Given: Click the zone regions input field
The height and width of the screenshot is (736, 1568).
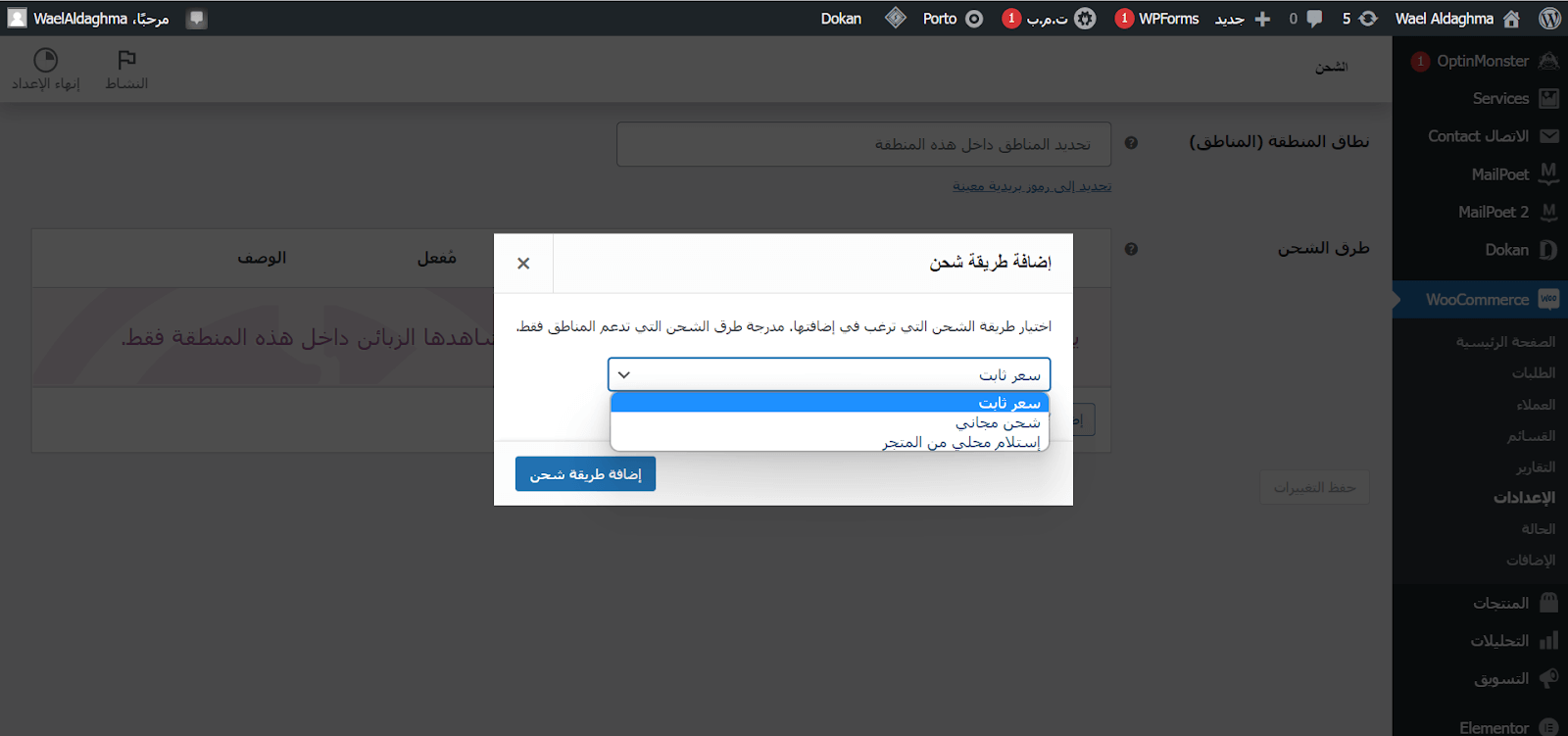Looking at the screenshot, I should point(863,144).
